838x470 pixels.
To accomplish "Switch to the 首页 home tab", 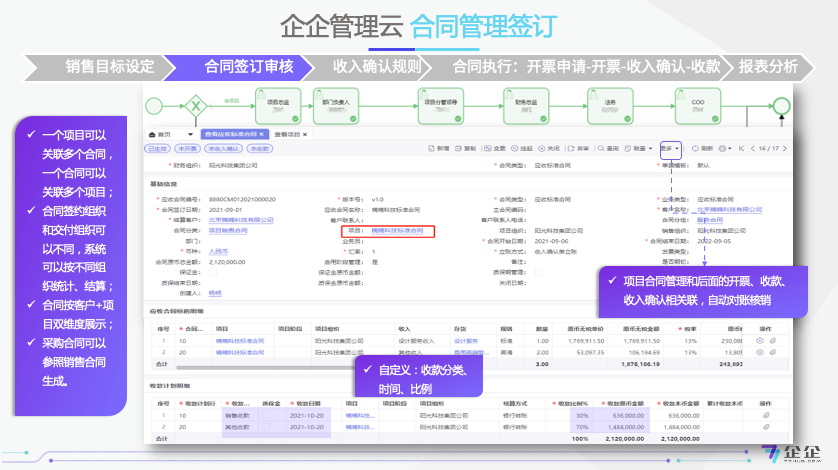I will coord(161,134).
